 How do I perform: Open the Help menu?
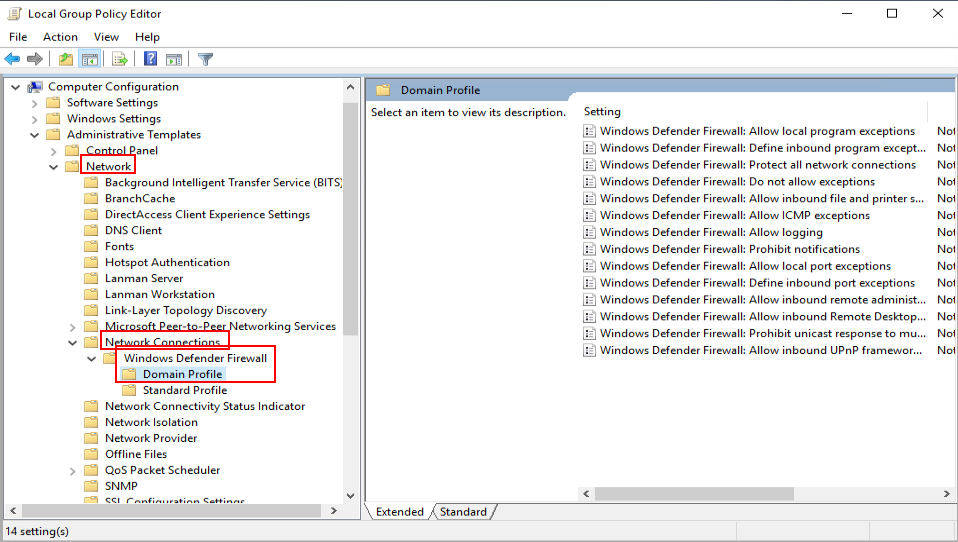click(x=147, y=37)
